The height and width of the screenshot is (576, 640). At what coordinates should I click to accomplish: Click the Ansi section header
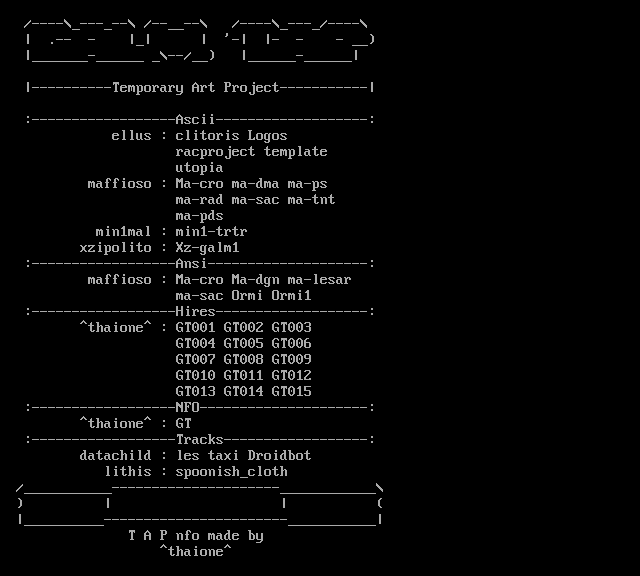[x=192, y=264]
